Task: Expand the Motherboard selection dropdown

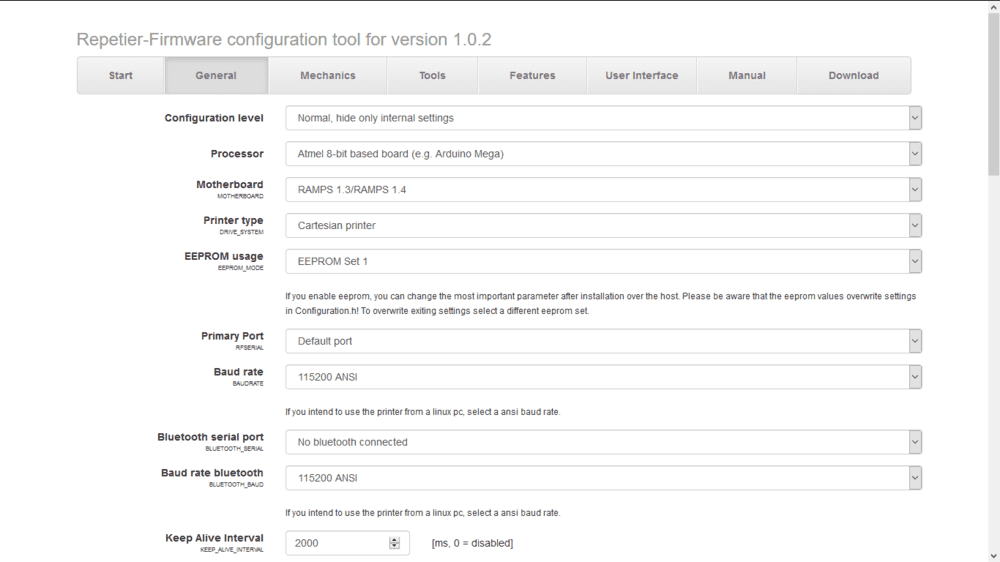Action: point(603,189)
